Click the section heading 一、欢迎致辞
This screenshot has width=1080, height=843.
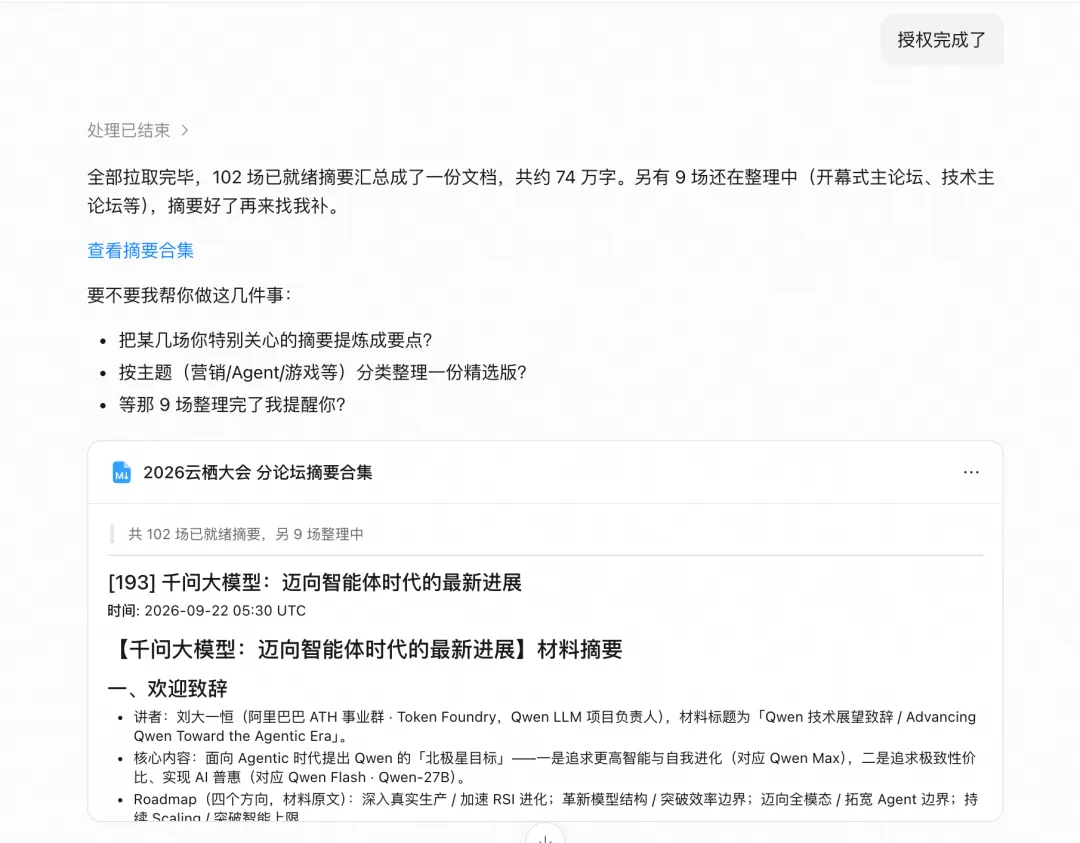coord(168,688)
